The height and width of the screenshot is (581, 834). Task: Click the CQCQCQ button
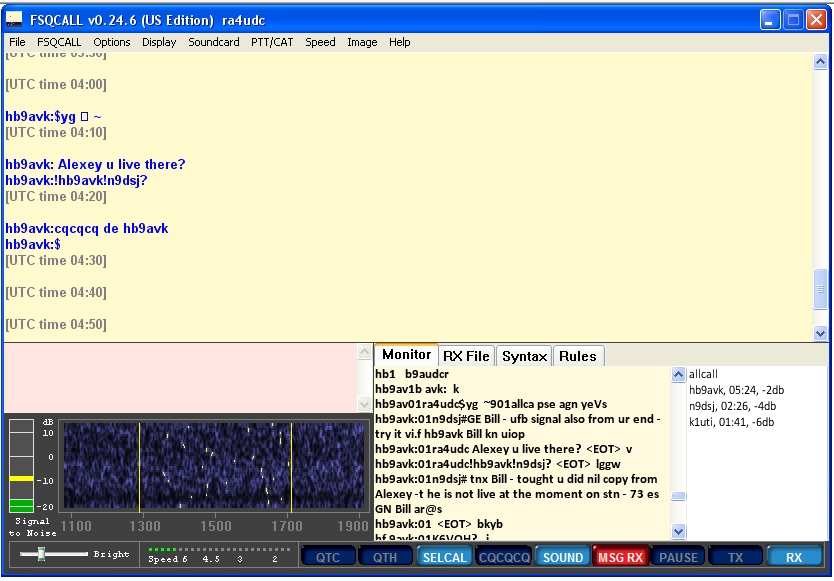pyautogui.click(x=503, y=557)
